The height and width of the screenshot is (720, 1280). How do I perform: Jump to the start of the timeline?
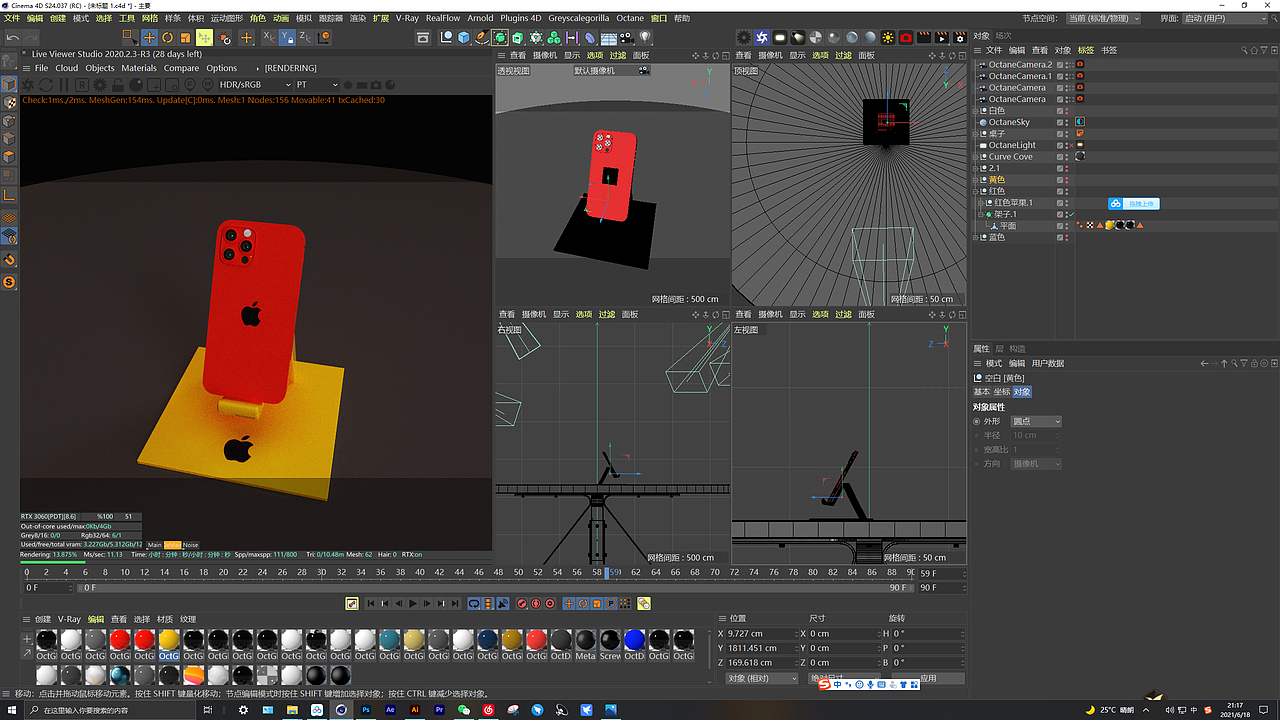tap(371, 604)
